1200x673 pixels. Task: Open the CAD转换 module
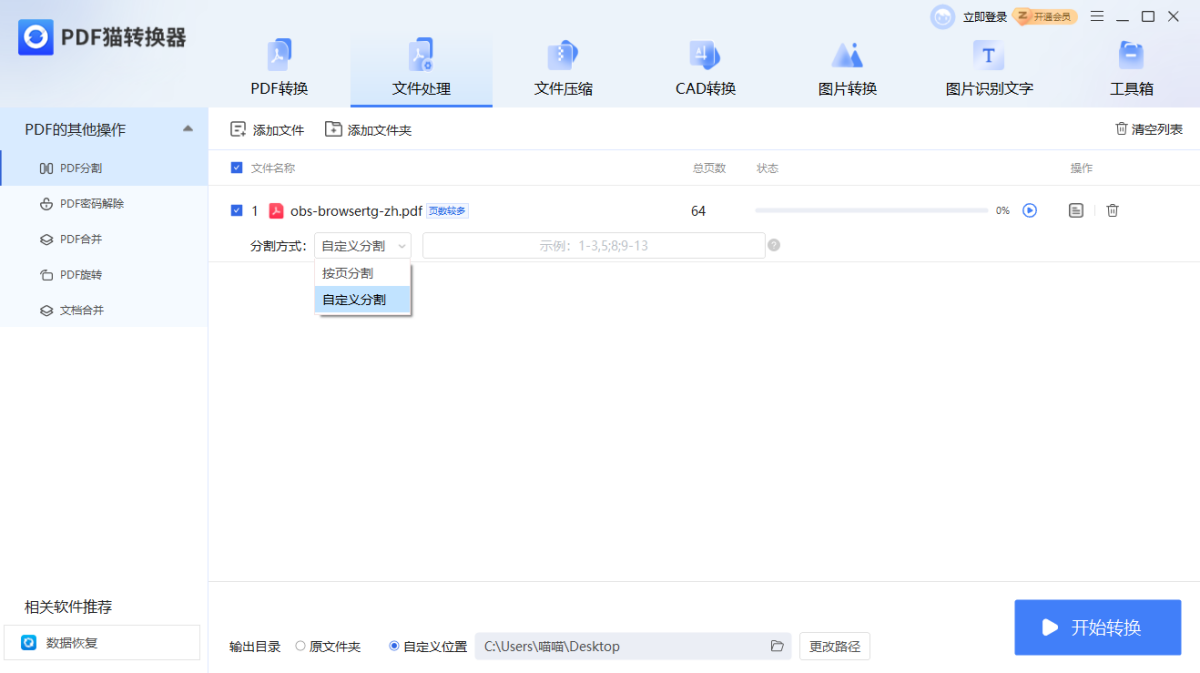pos(705,70)
